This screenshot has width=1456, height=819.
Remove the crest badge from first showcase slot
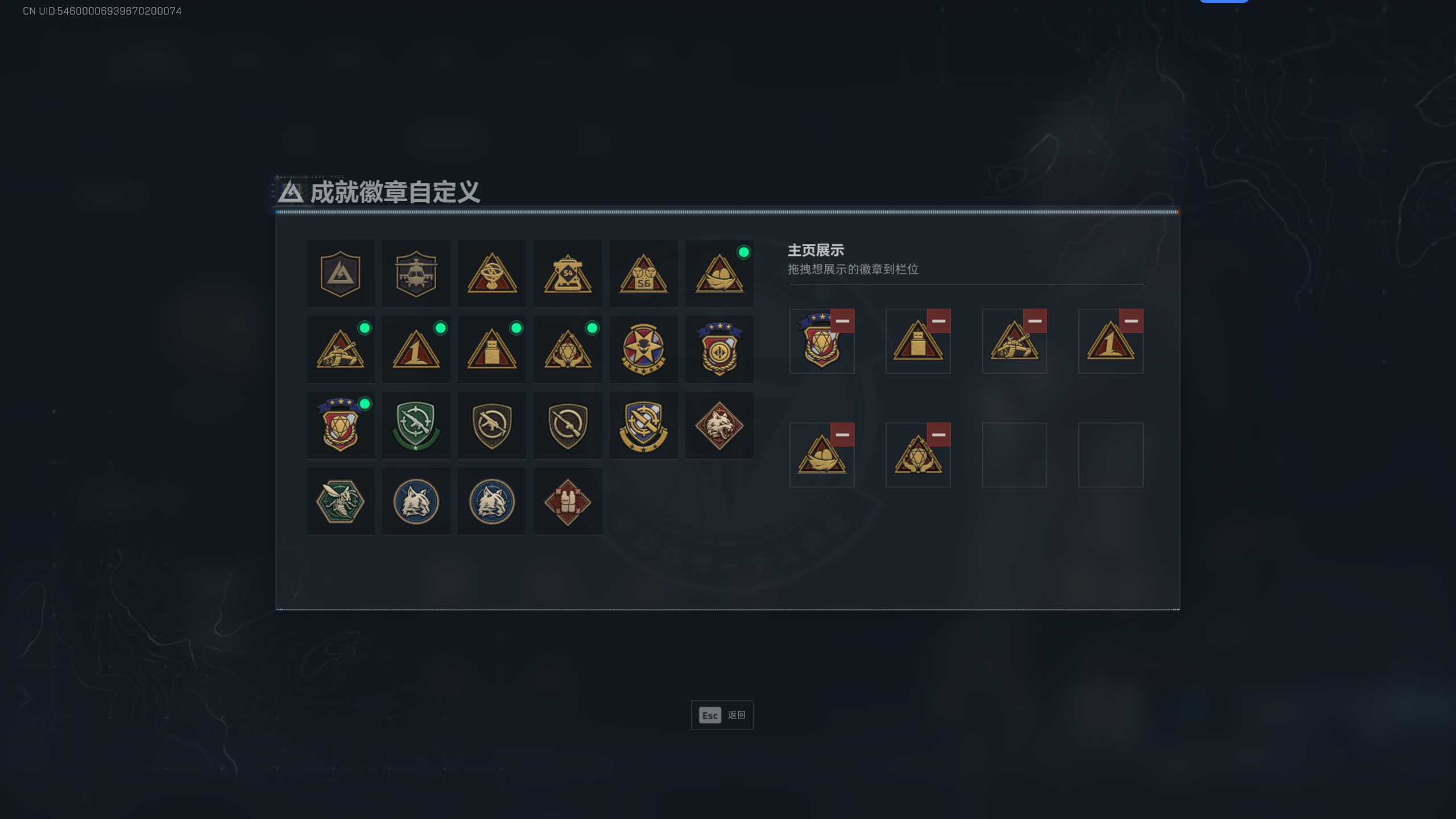point(842,321)
